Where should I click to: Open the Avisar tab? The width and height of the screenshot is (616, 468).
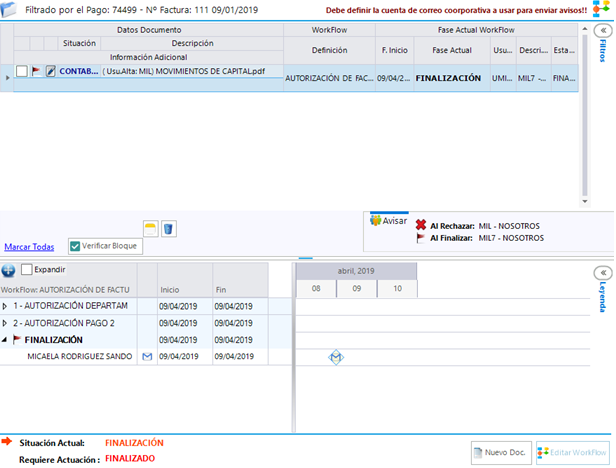coord(389,221)
